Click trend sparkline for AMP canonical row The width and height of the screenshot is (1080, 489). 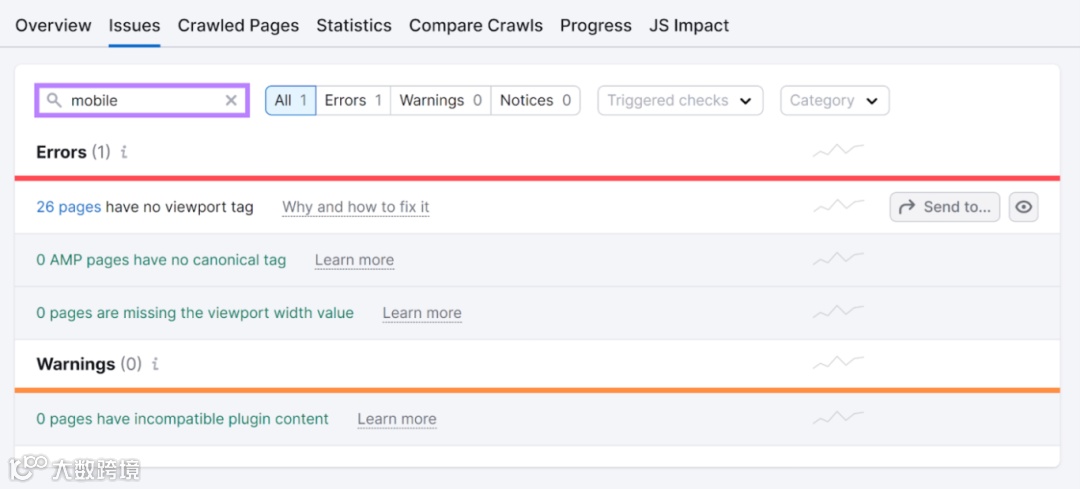[838, 259]
